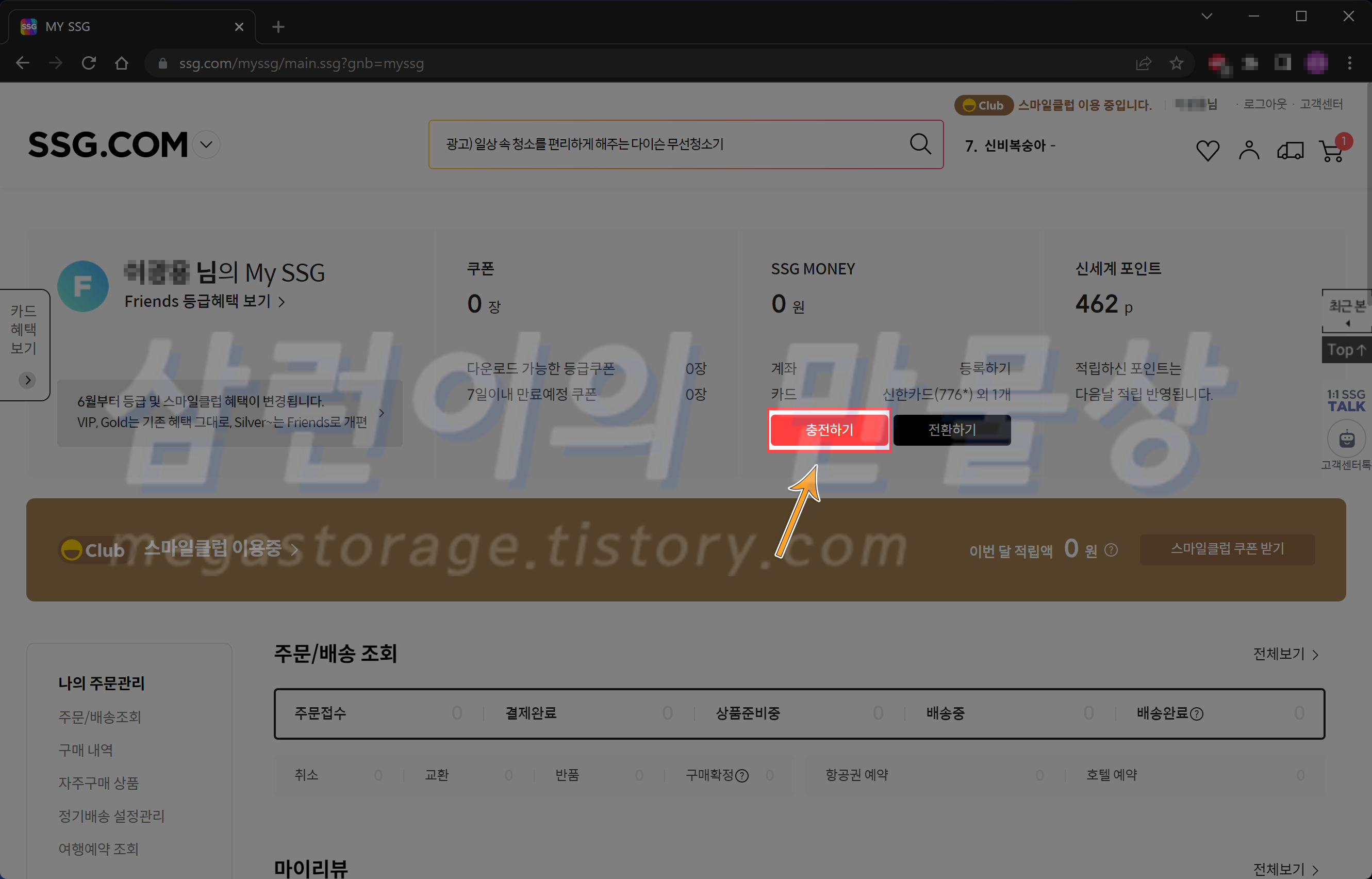Click 등록하기 for 계좌
This screenshot has width=1372, height=879.
coord(985,369)
